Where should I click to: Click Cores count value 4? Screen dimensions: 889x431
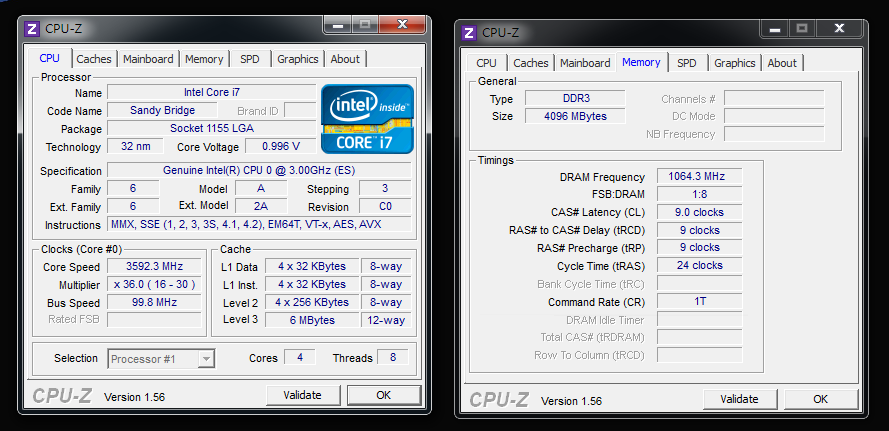(299, 357)
